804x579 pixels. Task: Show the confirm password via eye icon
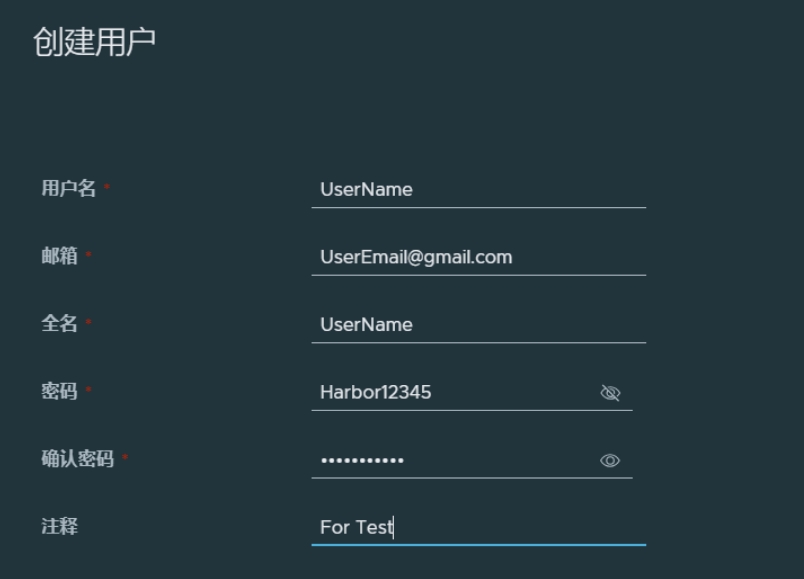(x=610, y=461)
